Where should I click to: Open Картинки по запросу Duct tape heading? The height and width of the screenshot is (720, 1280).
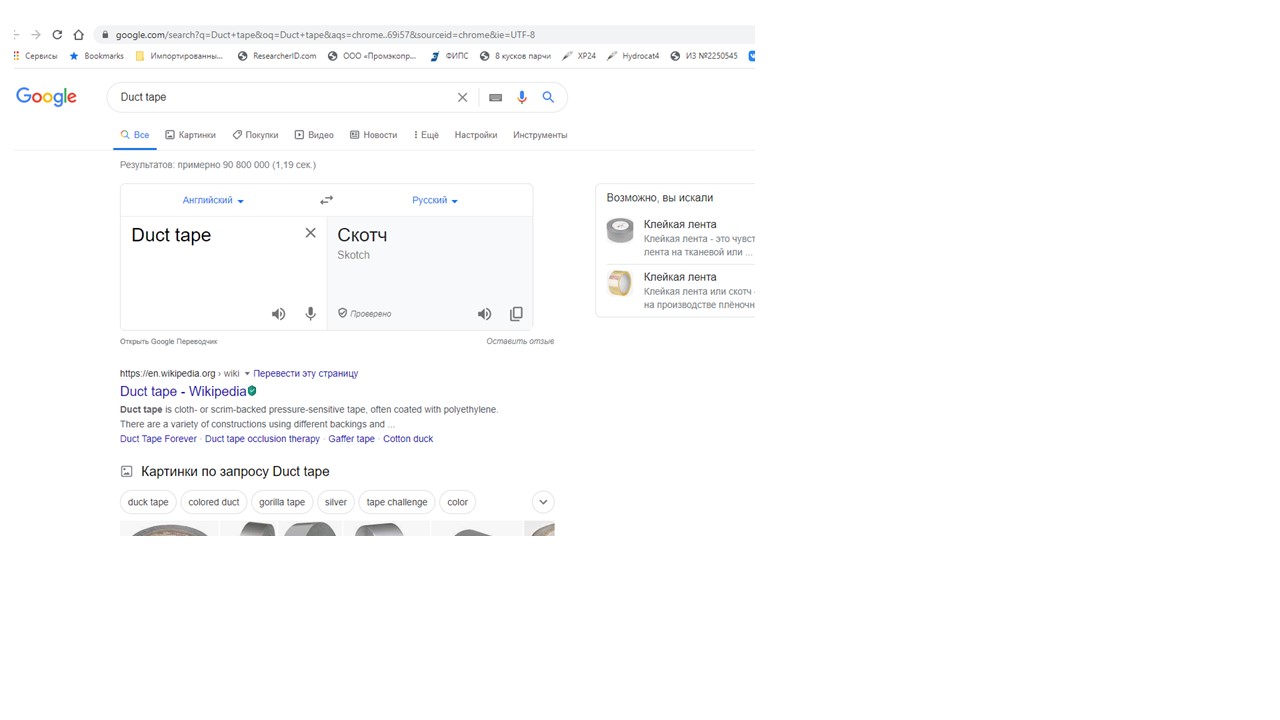[235, 471]
